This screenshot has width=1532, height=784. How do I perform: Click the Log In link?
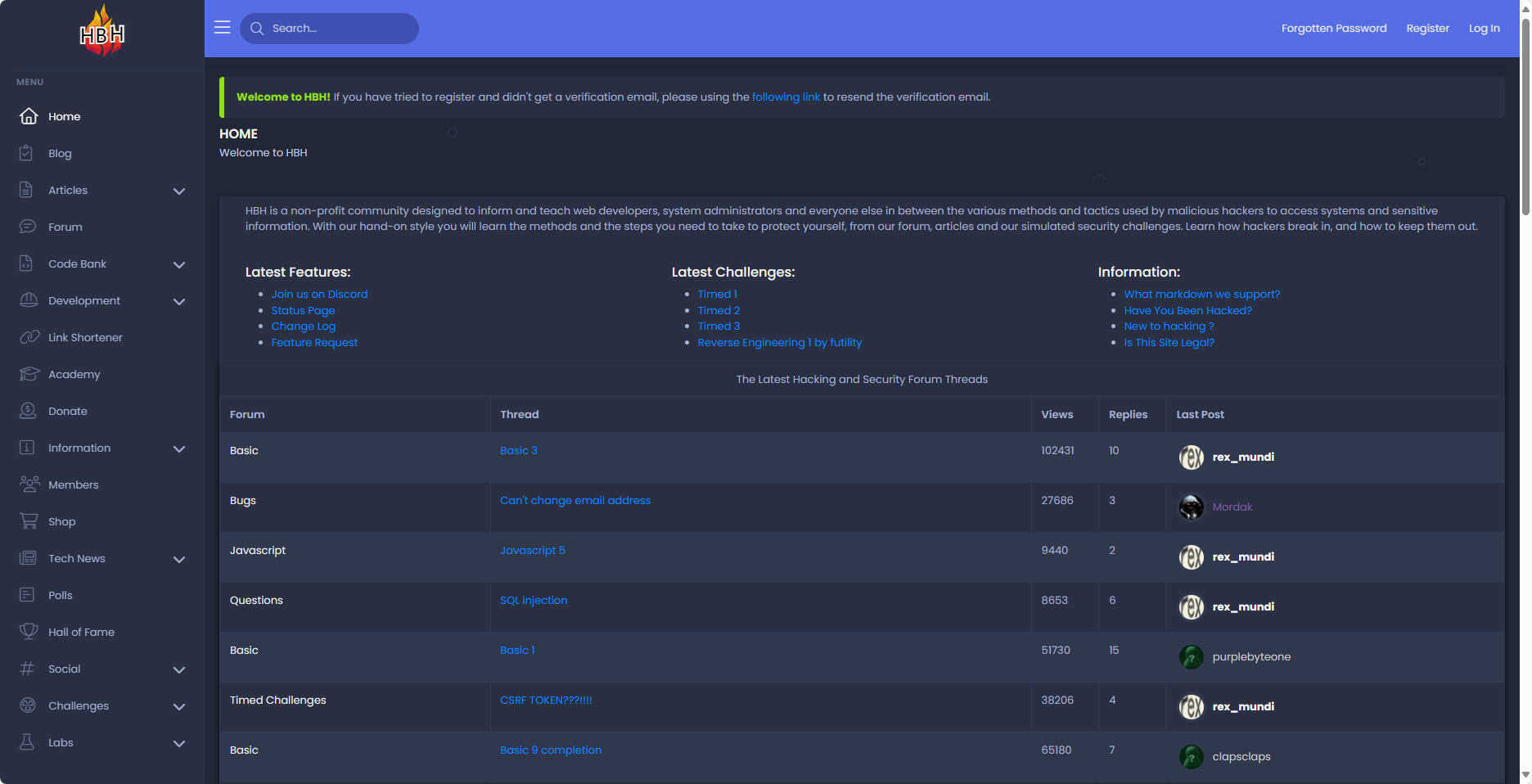click(x=1484, y=28)
